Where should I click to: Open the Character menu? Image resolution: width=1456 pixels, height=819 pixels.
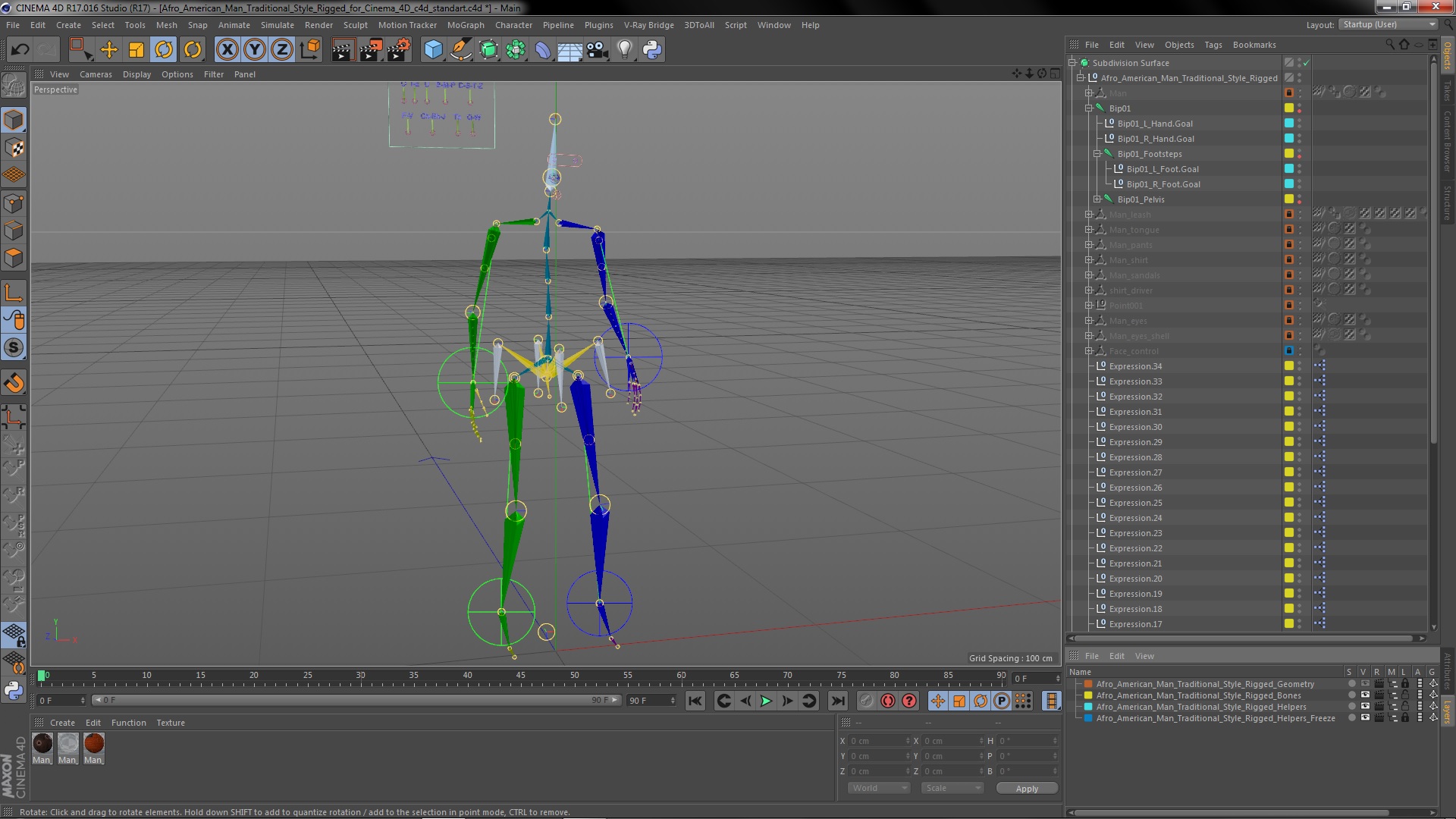pyautogui.click(x=513, y=25)
